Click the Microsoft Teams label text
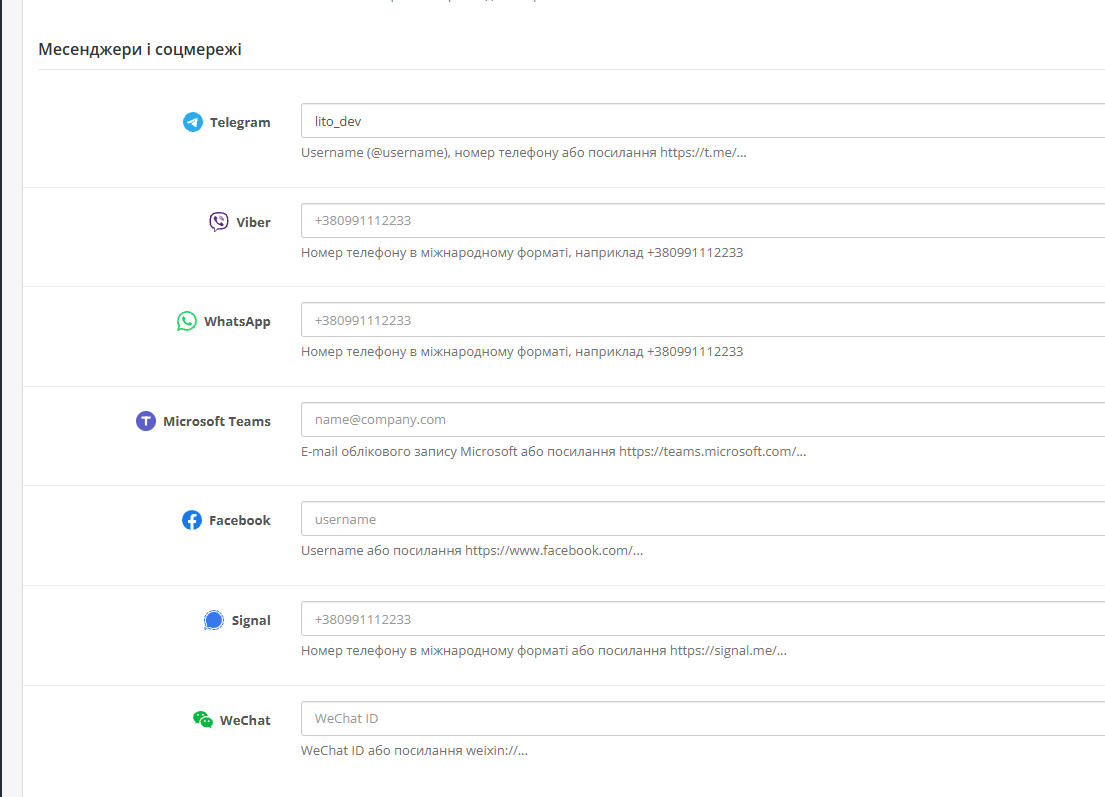This screenshot has width=1105, height=797. click(x=217, y=421)
